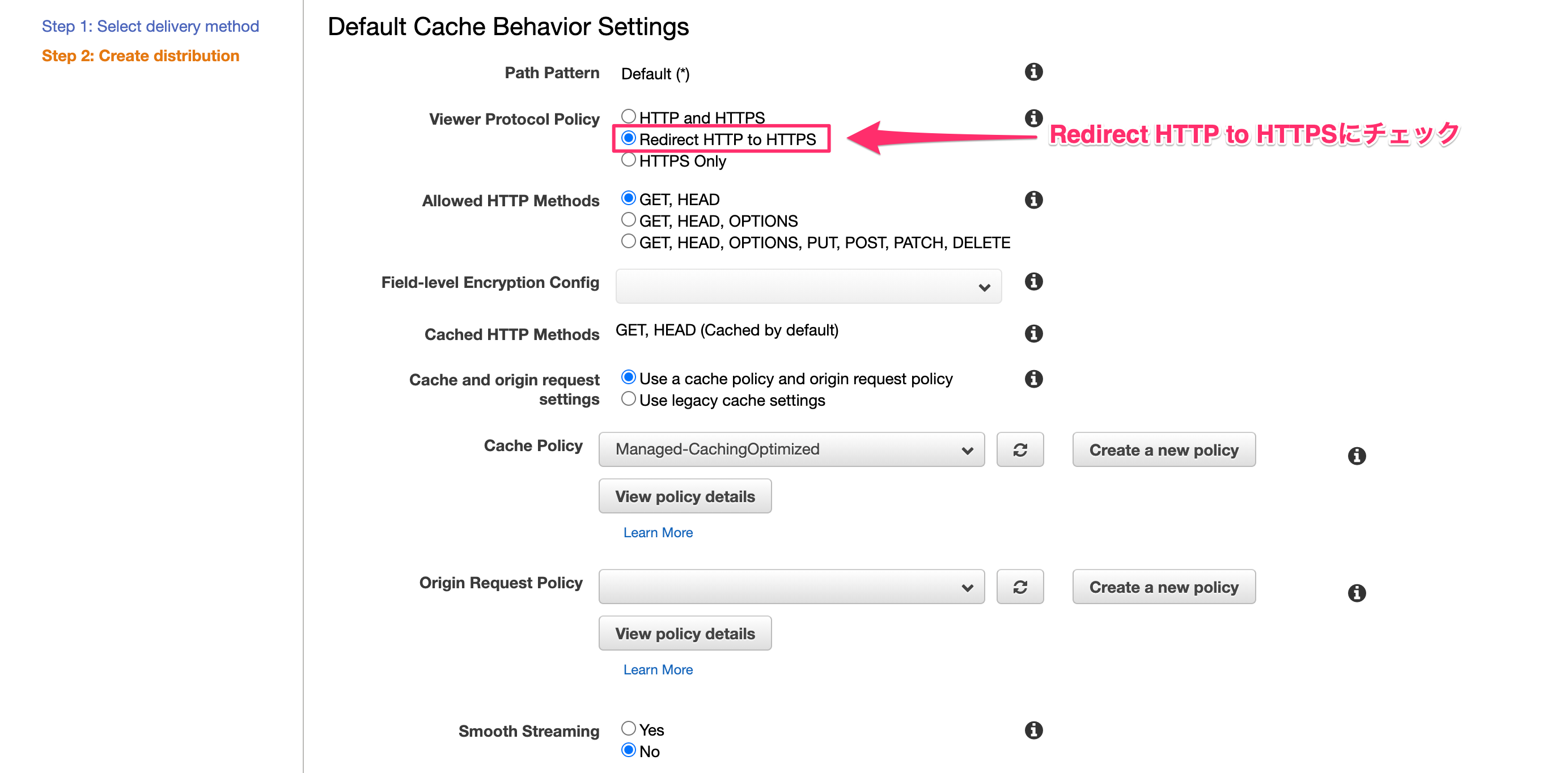Go to Step 1: Select delivery method

coord(150,26)
